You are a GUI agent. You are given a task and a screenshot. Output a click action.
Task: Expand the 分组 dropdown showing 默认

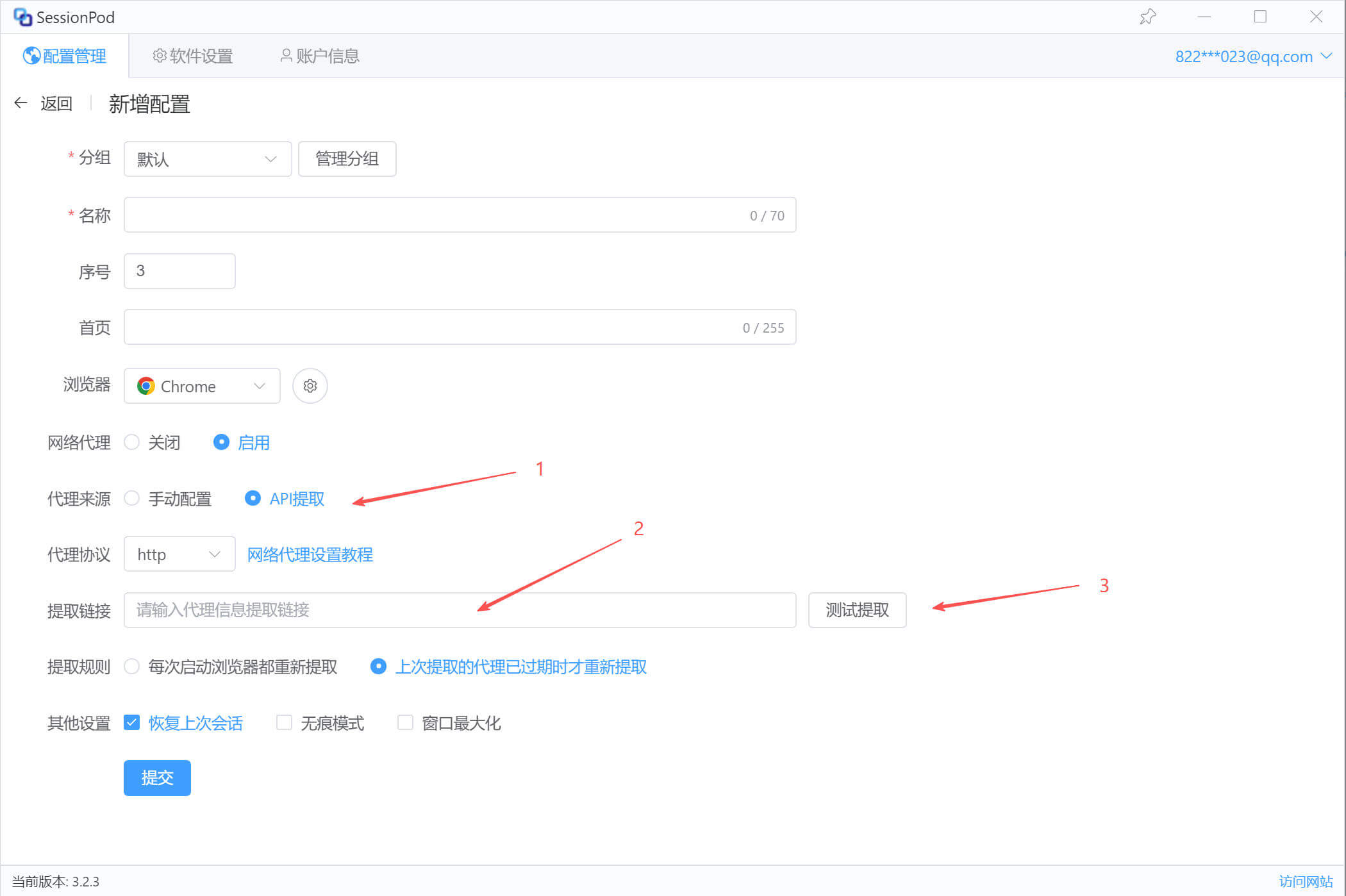coord(207,159)
